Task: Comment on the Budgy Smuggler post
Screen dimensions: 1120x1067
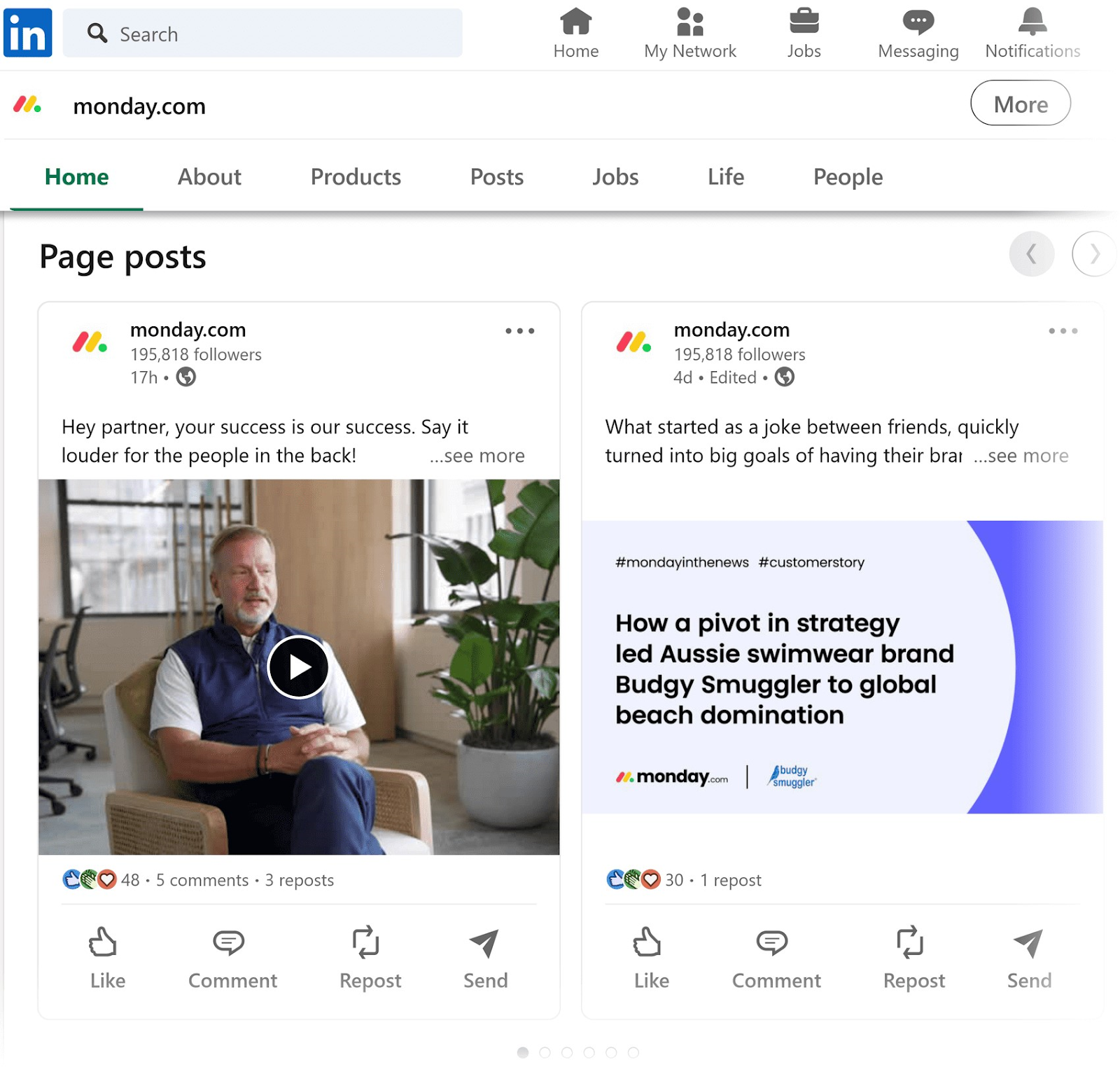Action: 776,958
